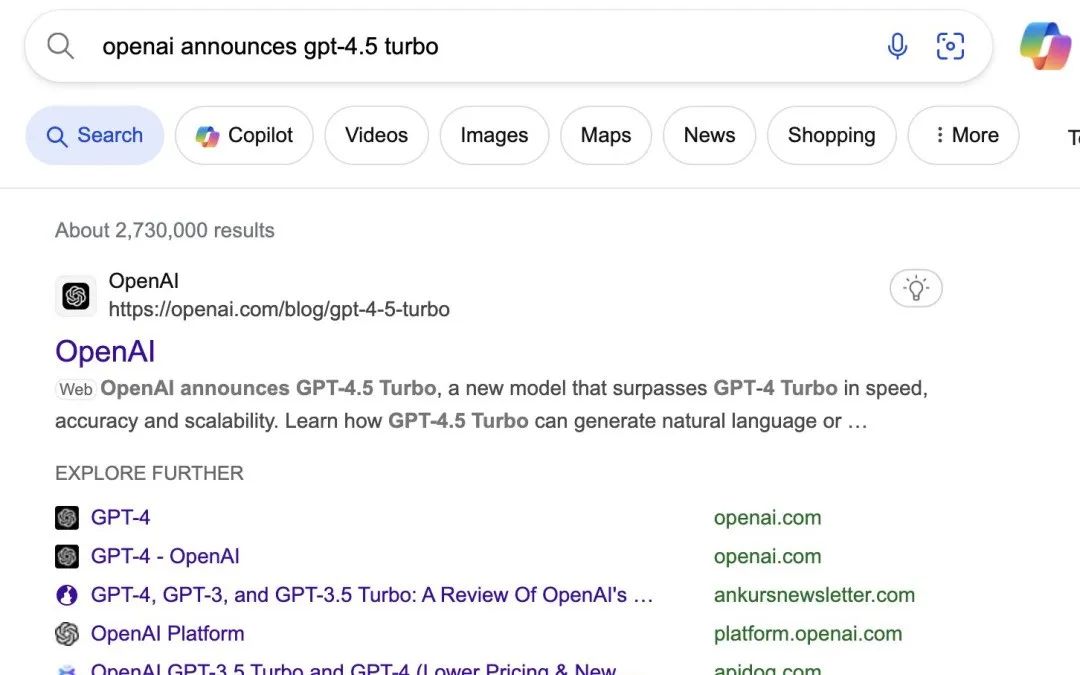Click the favicon beside GPT-4 - OpenAI
Viewport: 1080px width, 675px height.
click(x=67, y=556)
